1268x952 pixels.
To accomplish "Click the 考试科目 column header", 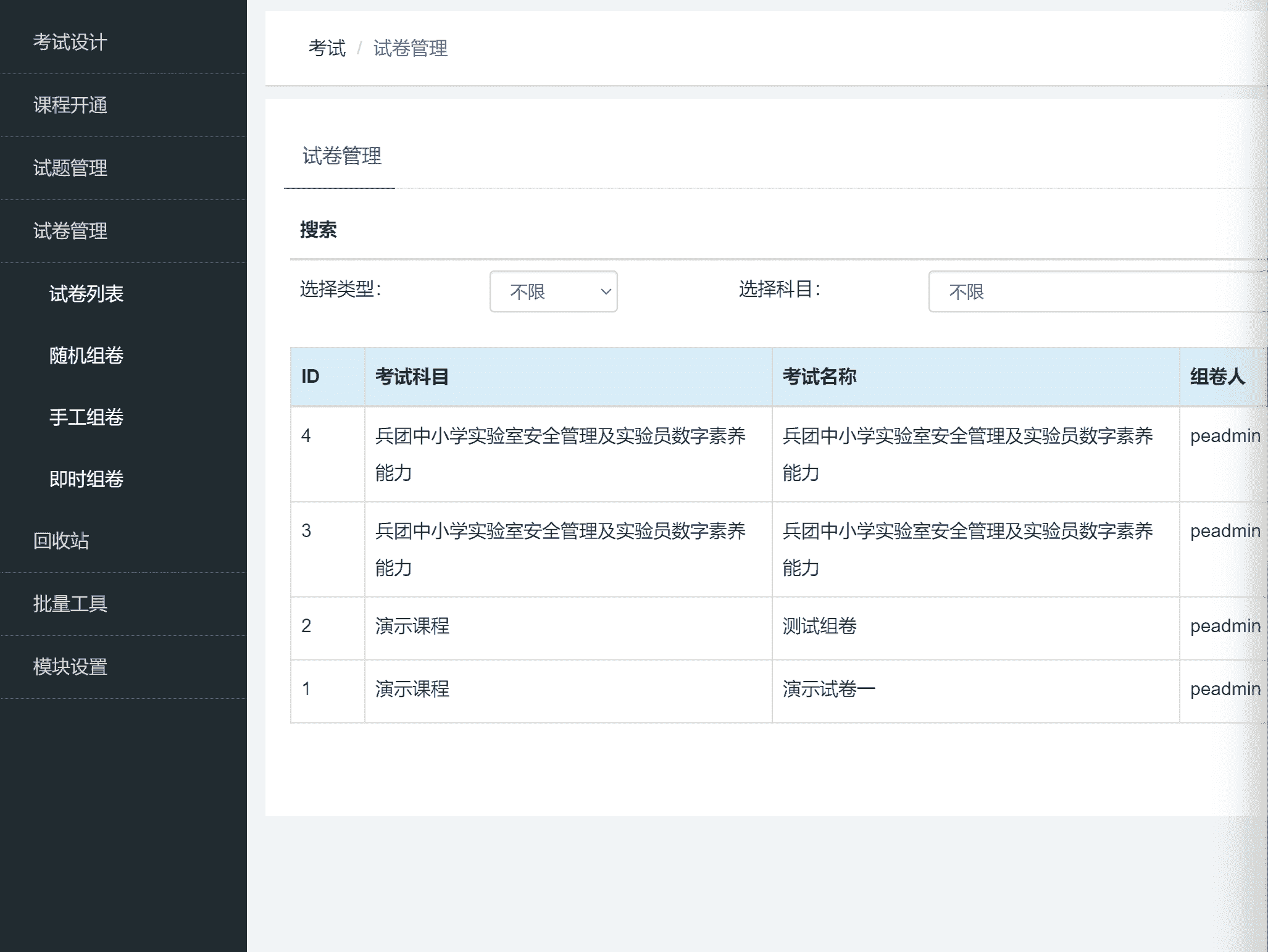I will tap(412, 377).
